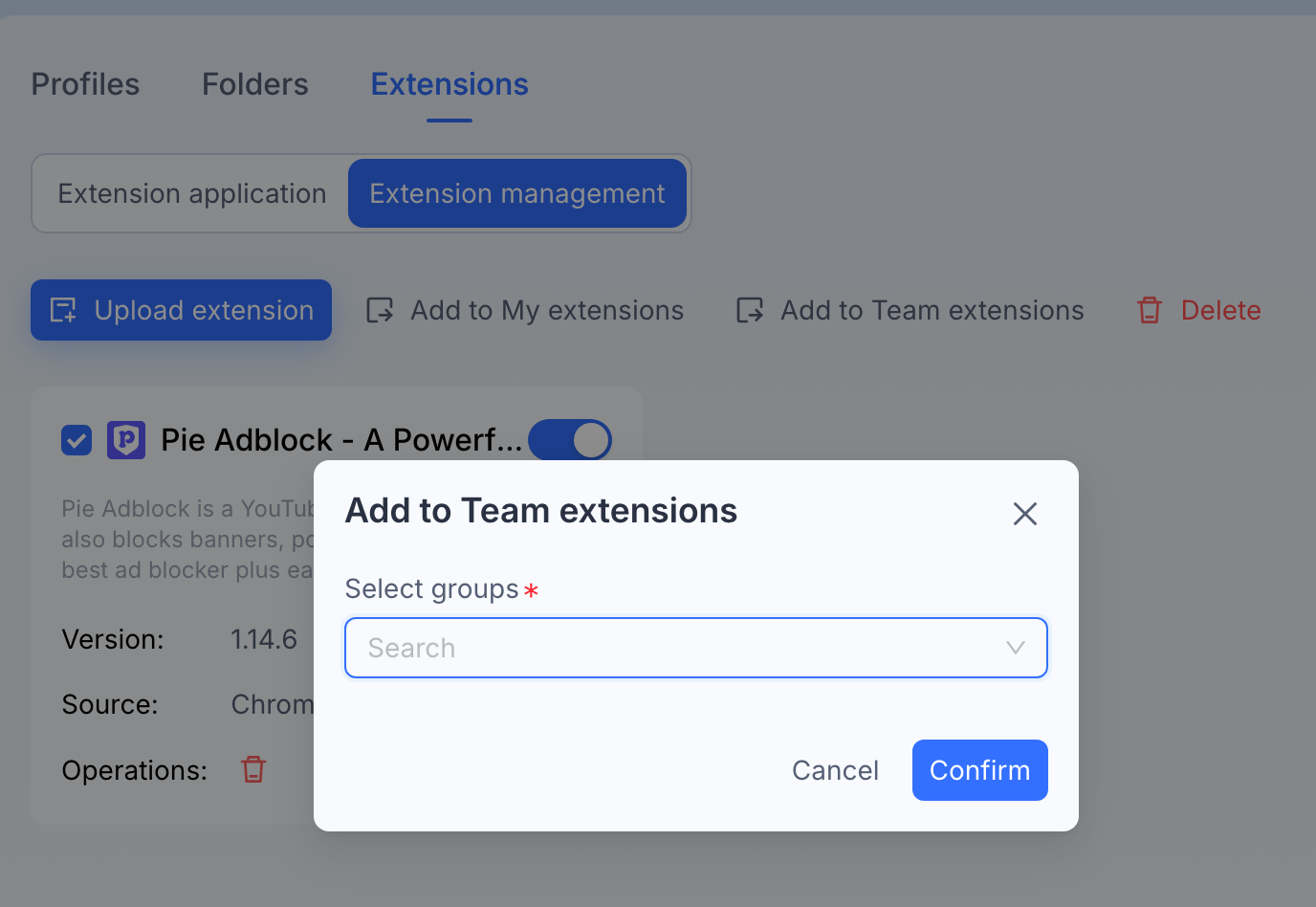Screen dimensions: 1316x907
Task: Select the Extension management segment
Action: [x=517, y=193]
